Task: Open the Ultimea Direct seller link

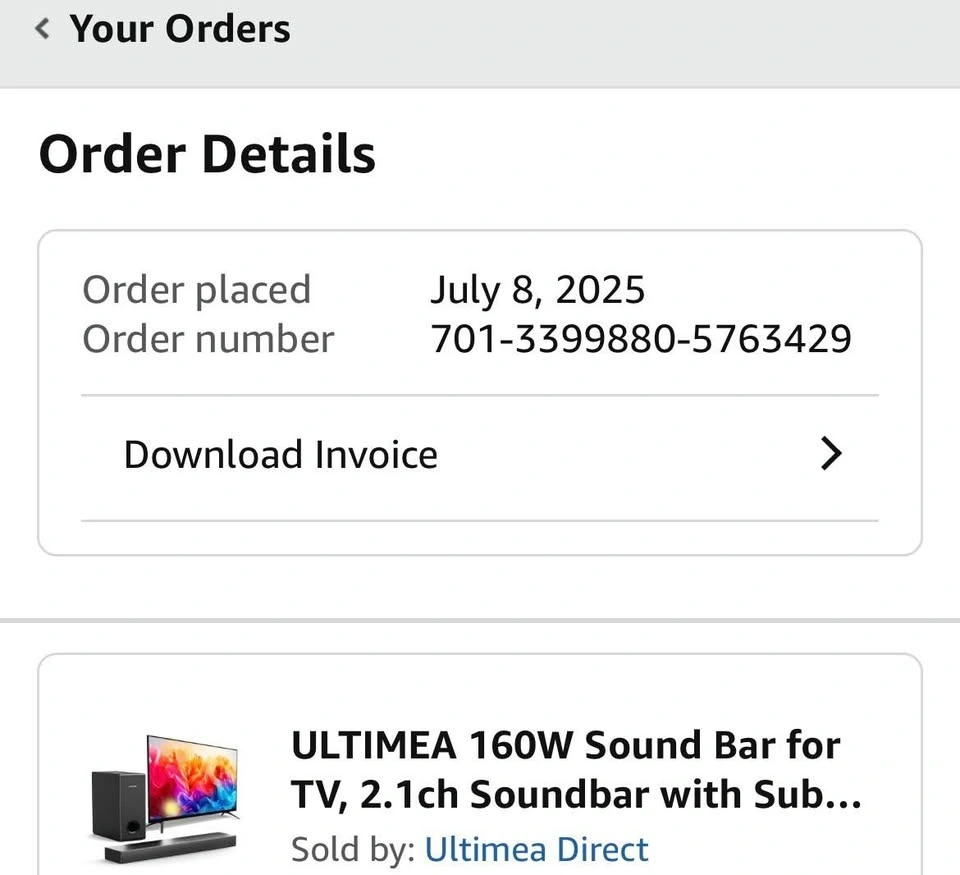Action: (x=536, y=849)
